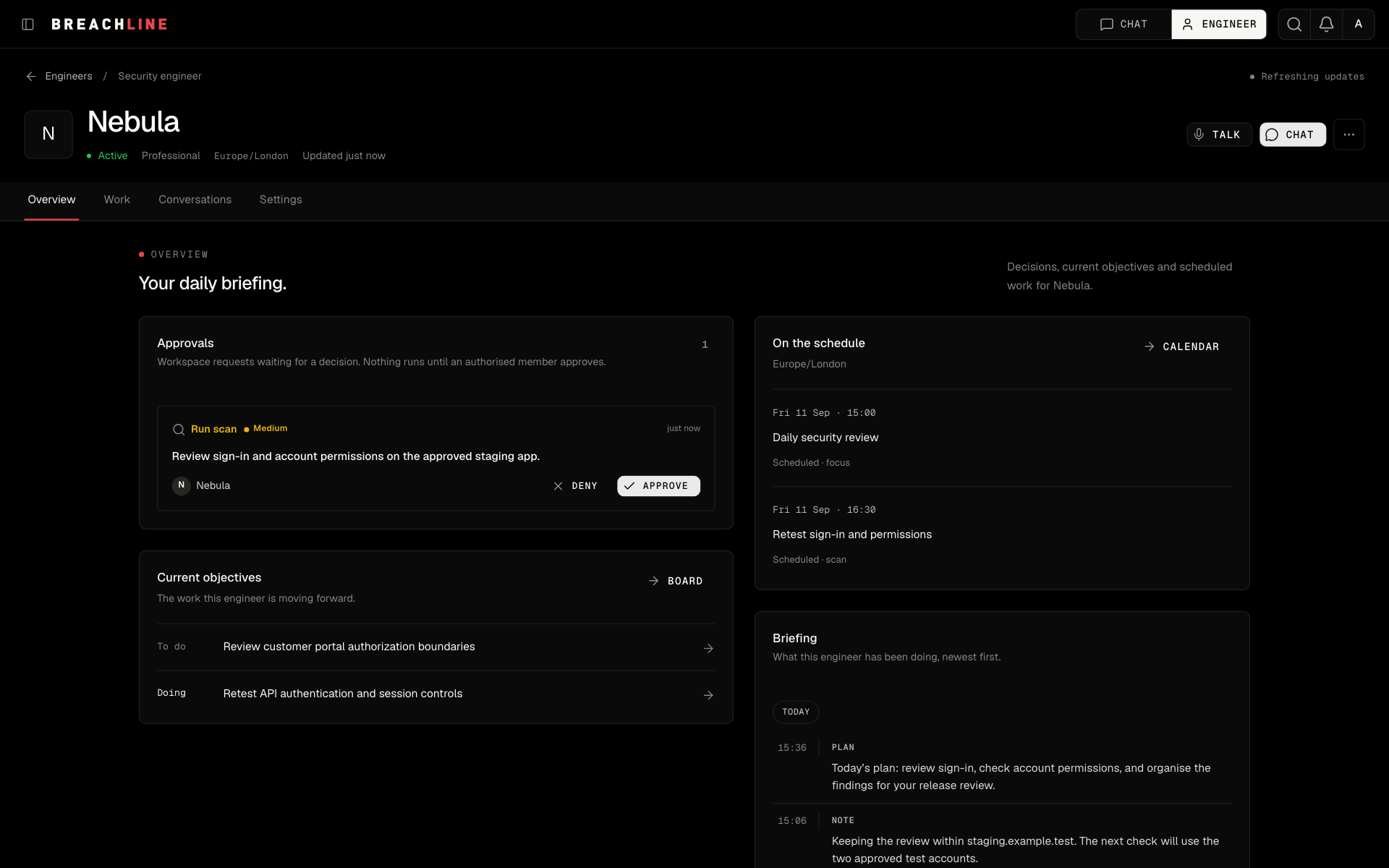Start a Talk session with Nebula

tap(1219, 135)
